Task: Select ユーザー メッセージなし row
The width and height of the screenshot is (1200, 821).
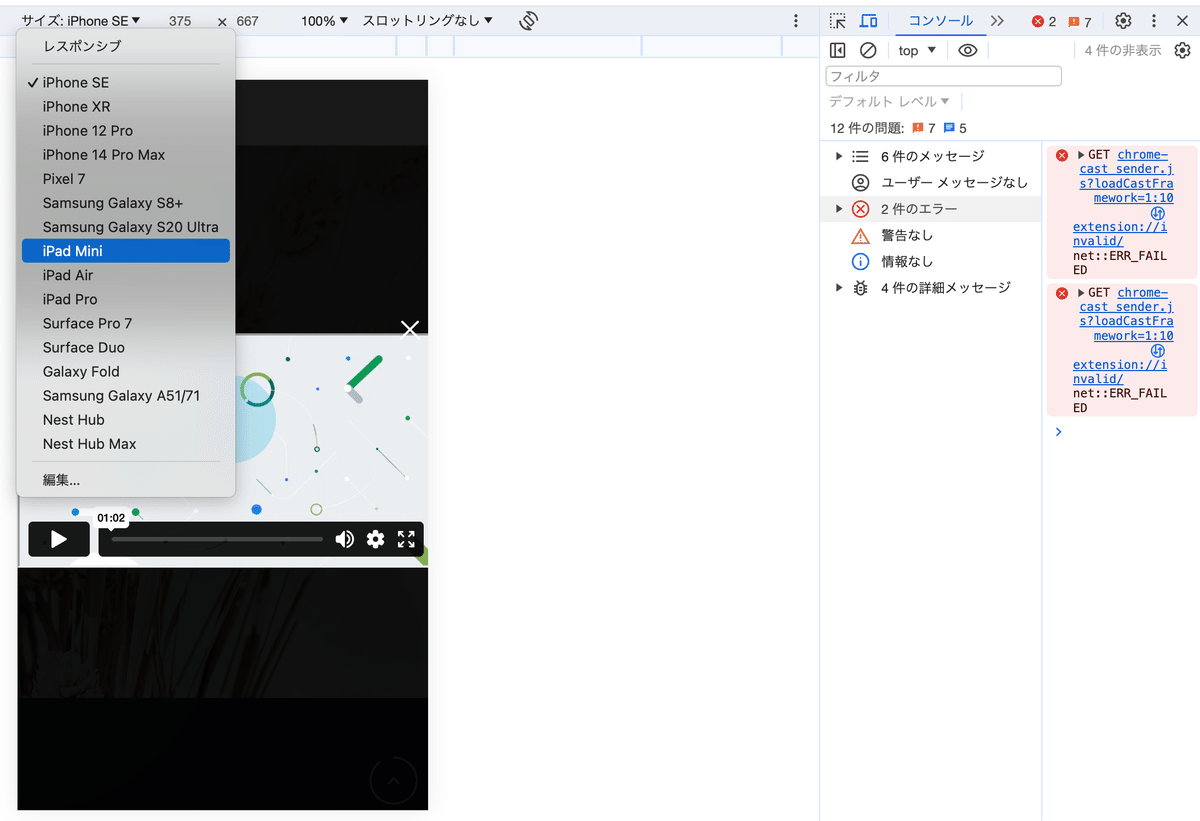Action: click(931, 183)
